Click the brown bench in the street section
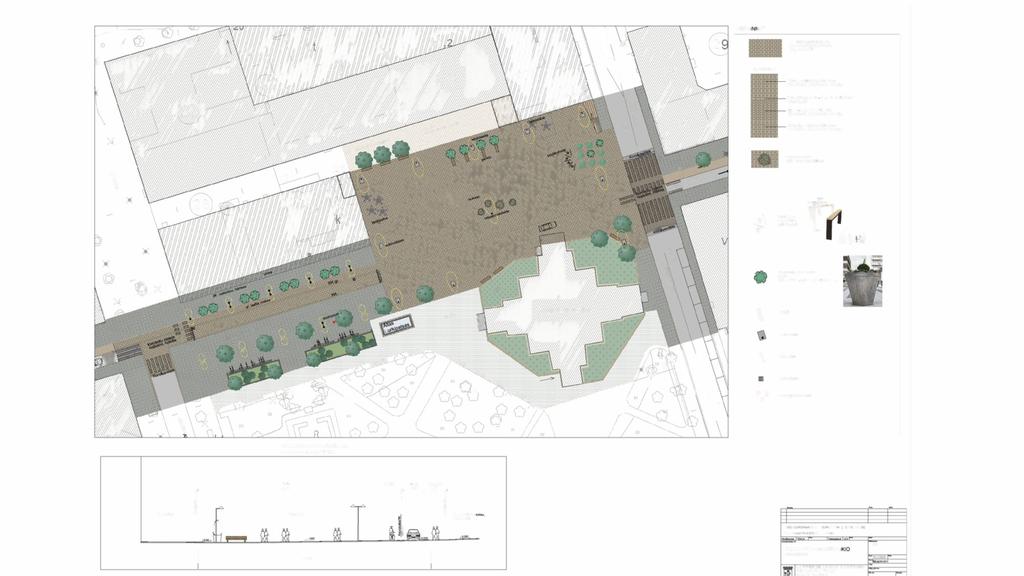 236,539
